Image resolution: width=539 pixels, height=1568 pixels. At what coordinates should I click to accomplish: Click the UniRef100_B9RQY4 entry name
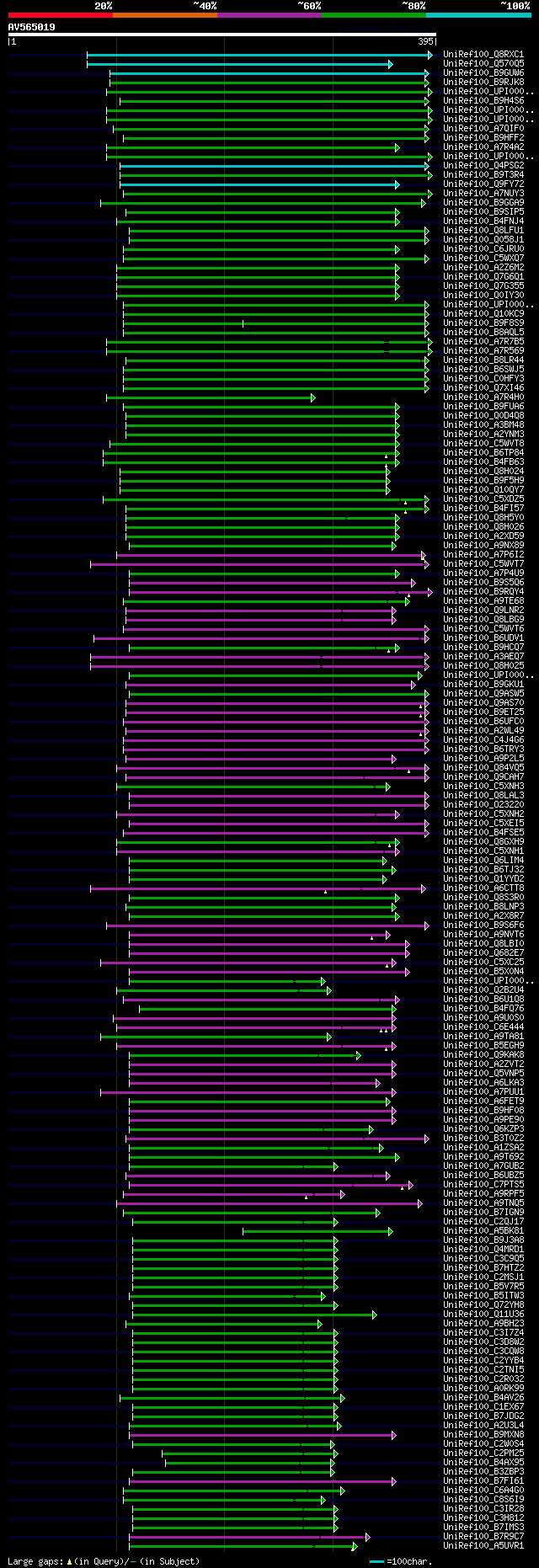(x=483, y=592)
